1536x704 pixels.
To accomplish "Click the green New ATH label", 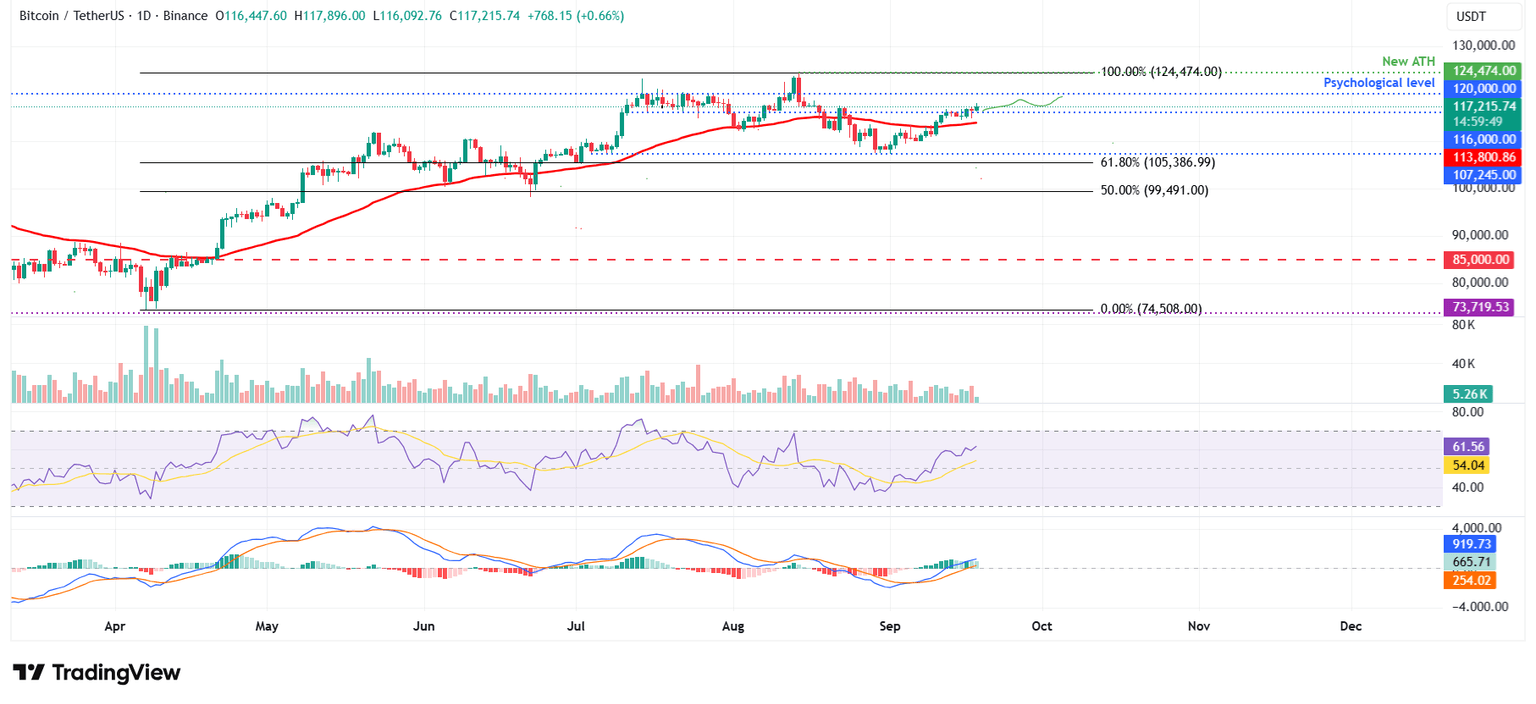I will pos(1408,61).
